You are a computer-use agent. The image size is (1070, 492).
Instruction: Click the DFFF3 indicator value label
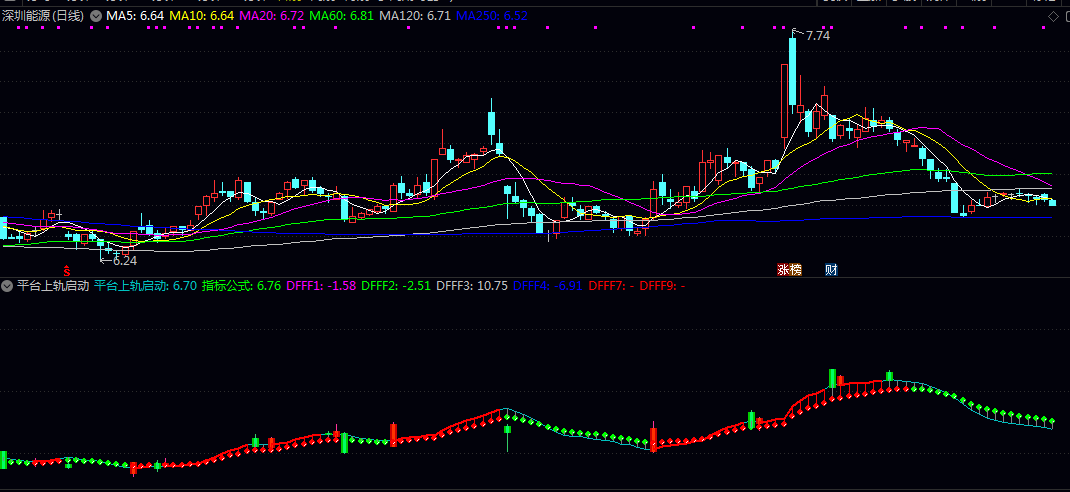point(472,286)
